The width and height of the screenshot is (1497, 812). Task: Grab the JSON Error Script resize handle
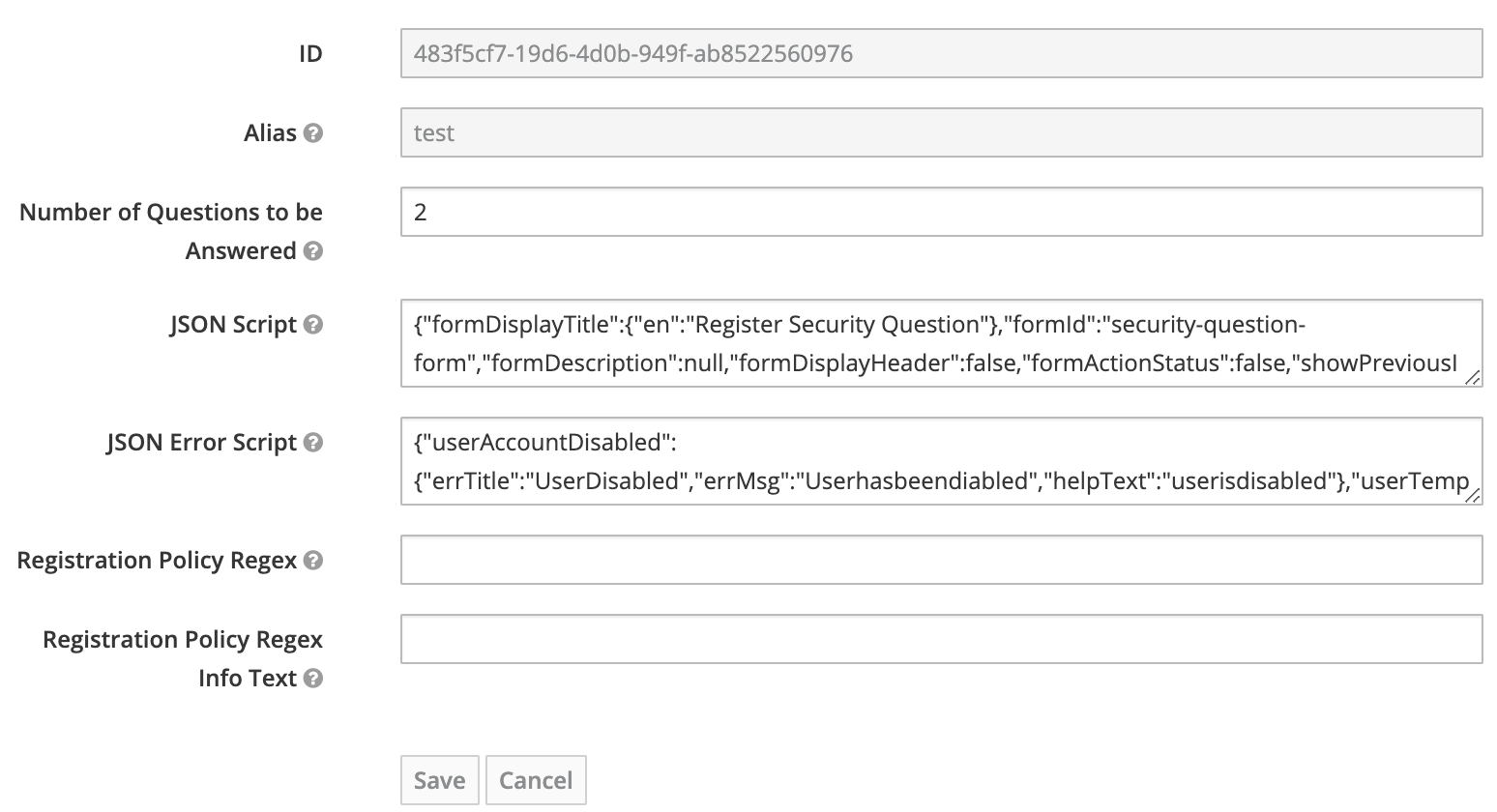point(1472,495)
